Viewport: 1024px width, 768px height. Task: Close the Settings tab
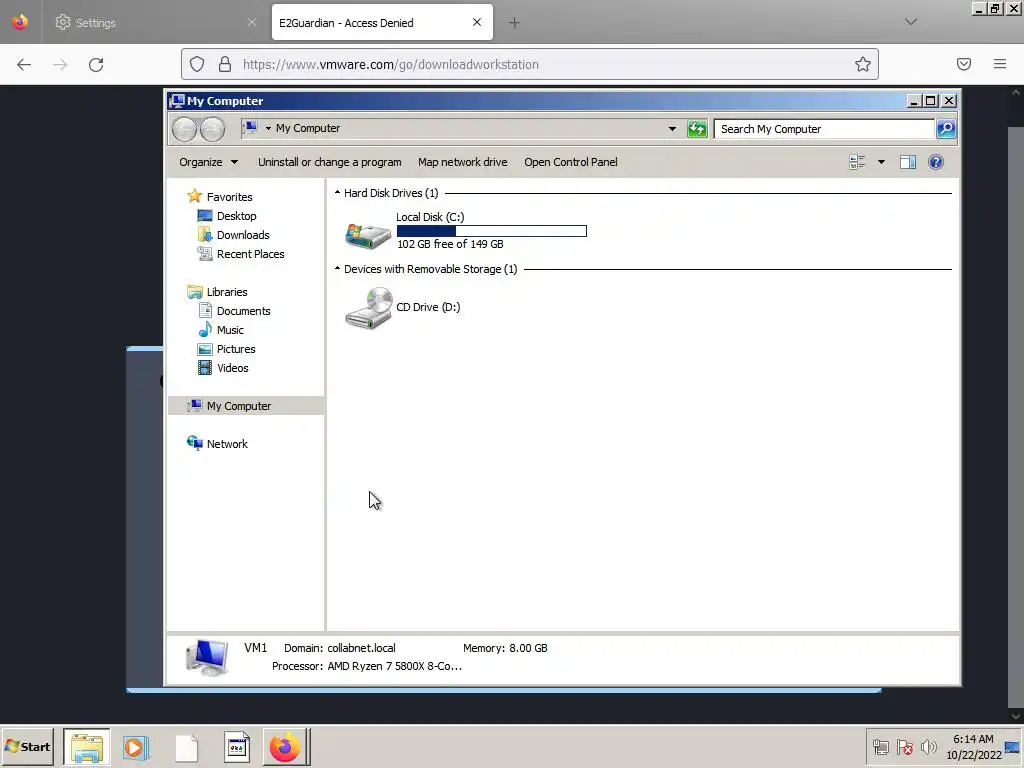click(x=251, y=22)
